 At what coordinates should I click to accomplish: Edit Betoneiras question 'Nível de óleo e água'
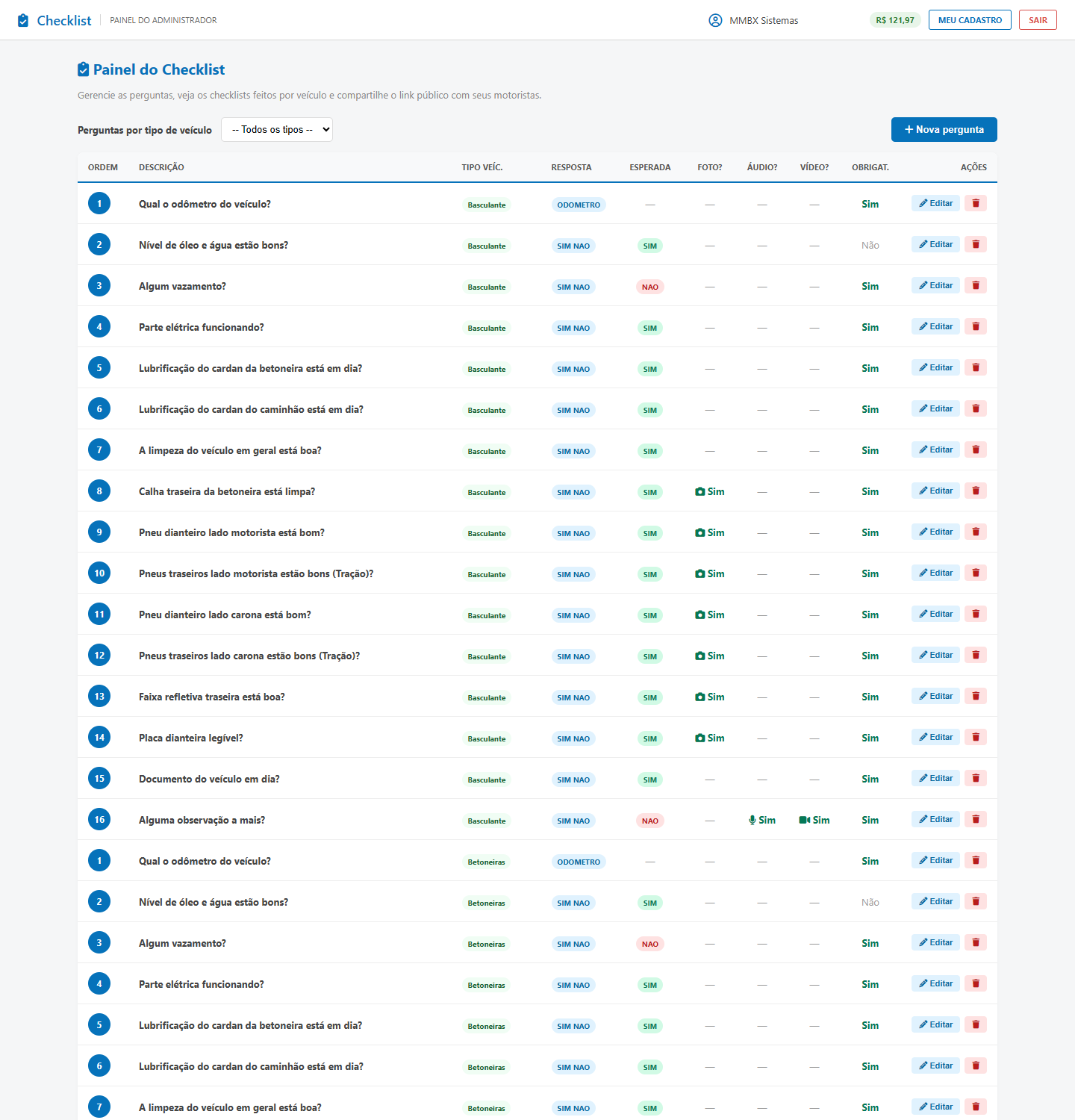[x=936, y=901]
